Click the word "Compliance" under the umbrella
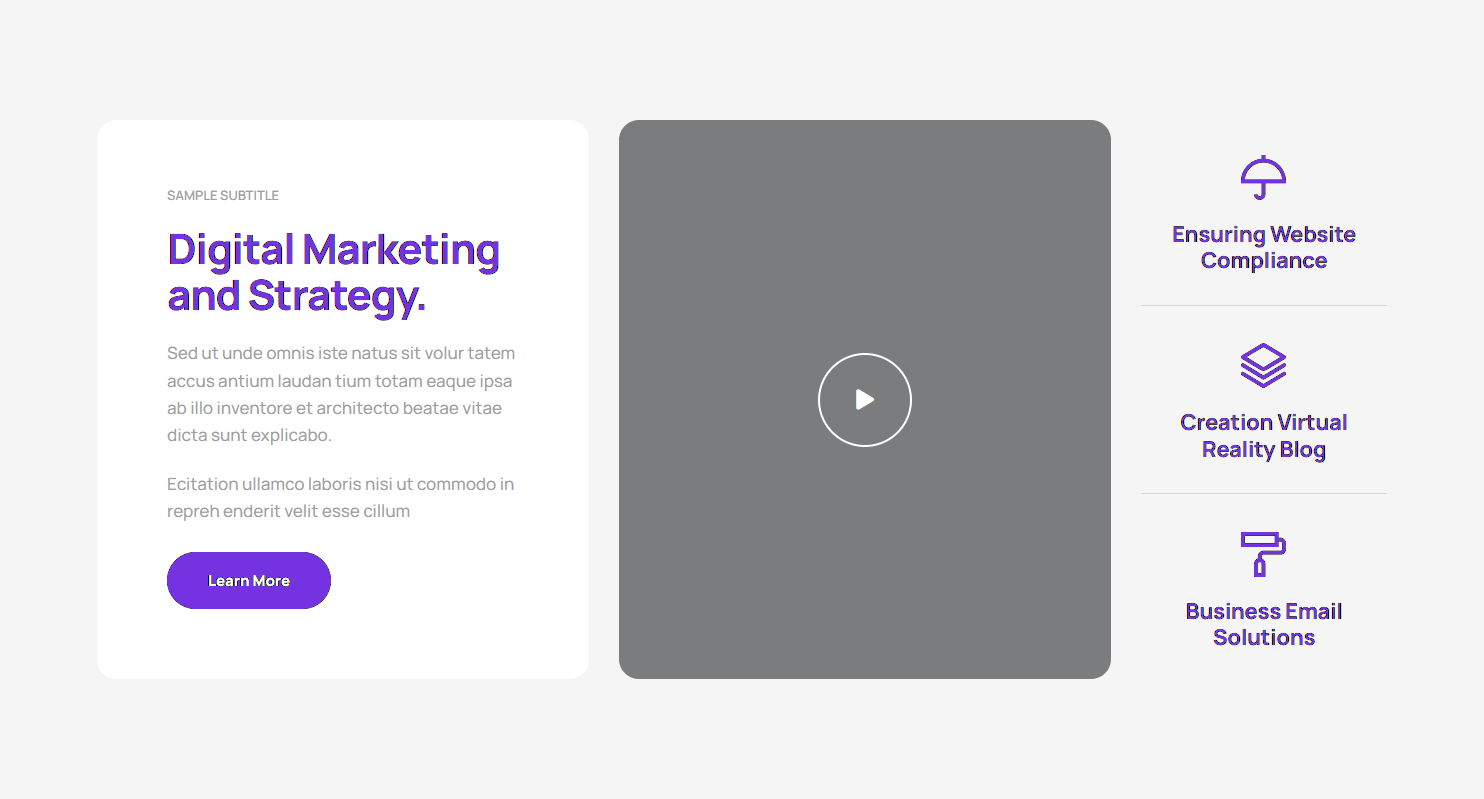The height and width of the screenshot is (799, 1484). (1263, 261)
